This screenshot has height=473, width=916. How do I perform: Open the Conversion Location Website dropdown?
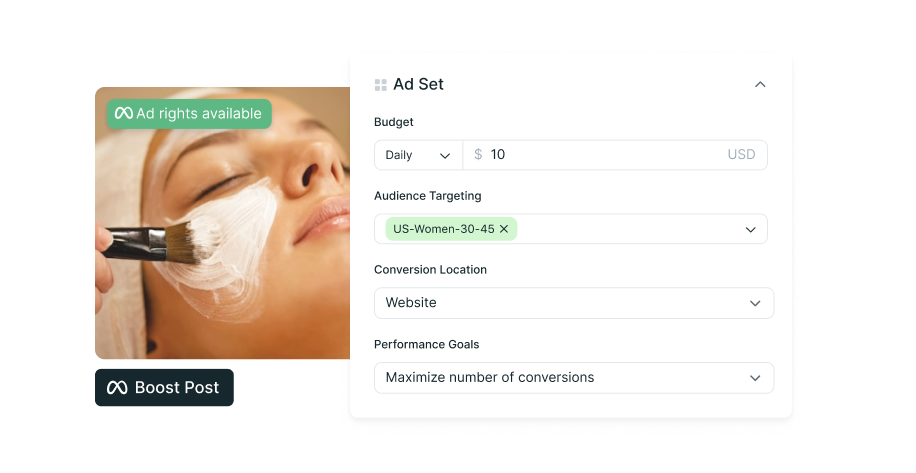tap(574, 303)
